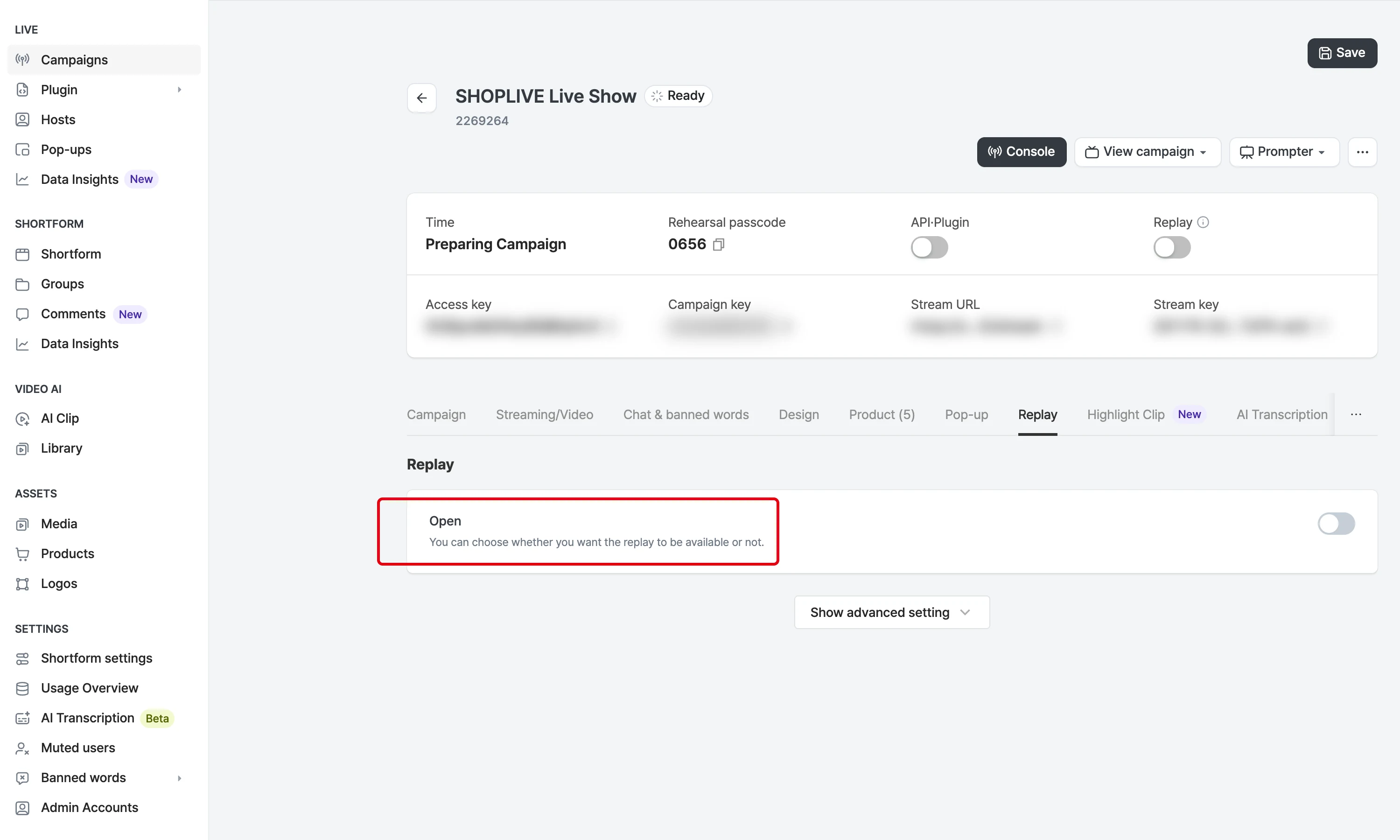
Task: Toggle the Open replay availability switch
Action: tap(1336, 524)
